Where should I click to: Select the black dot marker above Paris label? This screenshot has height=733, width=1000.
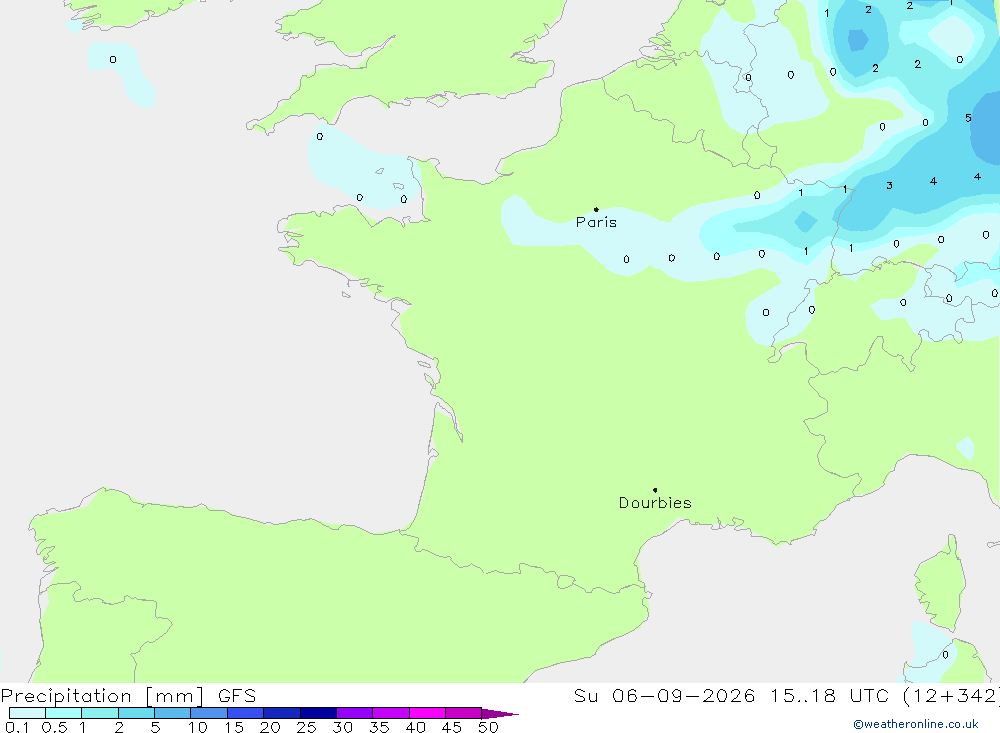point(596,209)
